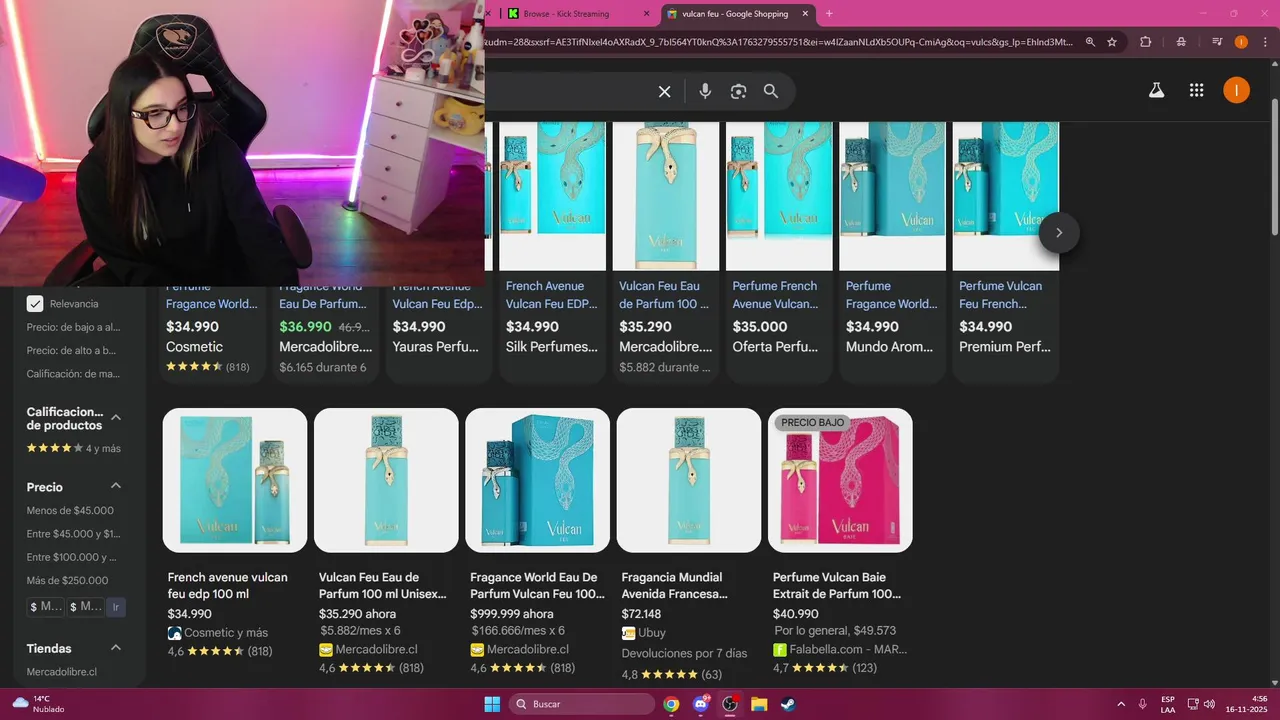Open the Google apps grid
This screenshot has height=720, width=1280.
(x=1196, y=91)
